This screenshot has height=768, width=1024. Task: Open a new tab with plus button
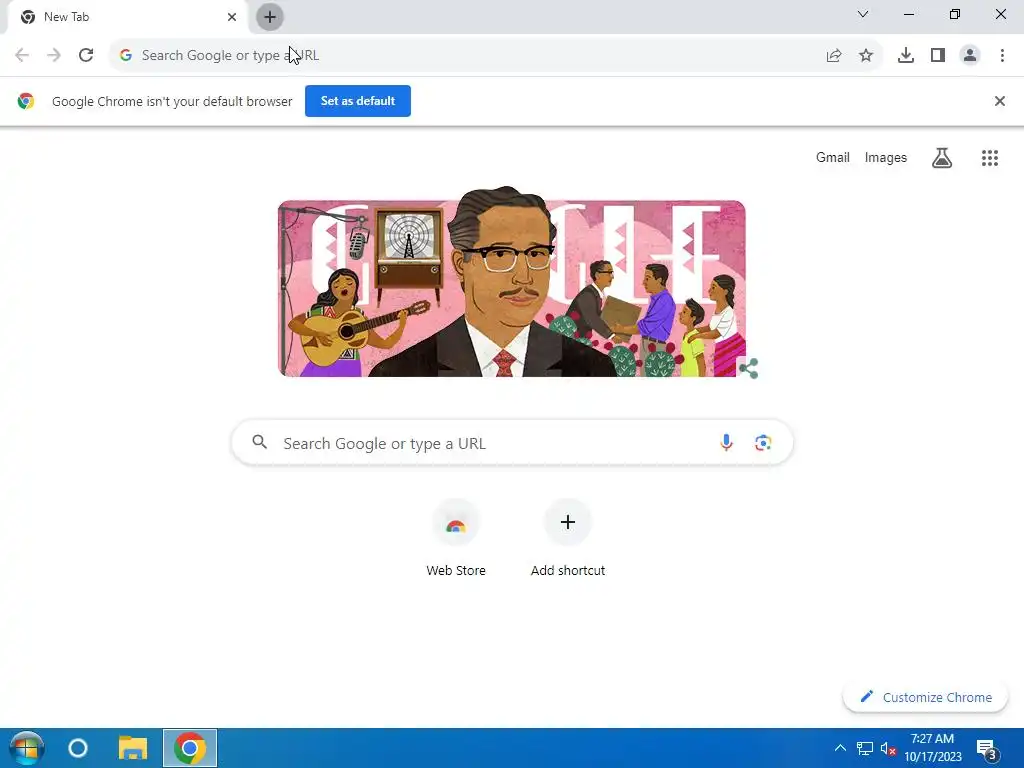270,17
